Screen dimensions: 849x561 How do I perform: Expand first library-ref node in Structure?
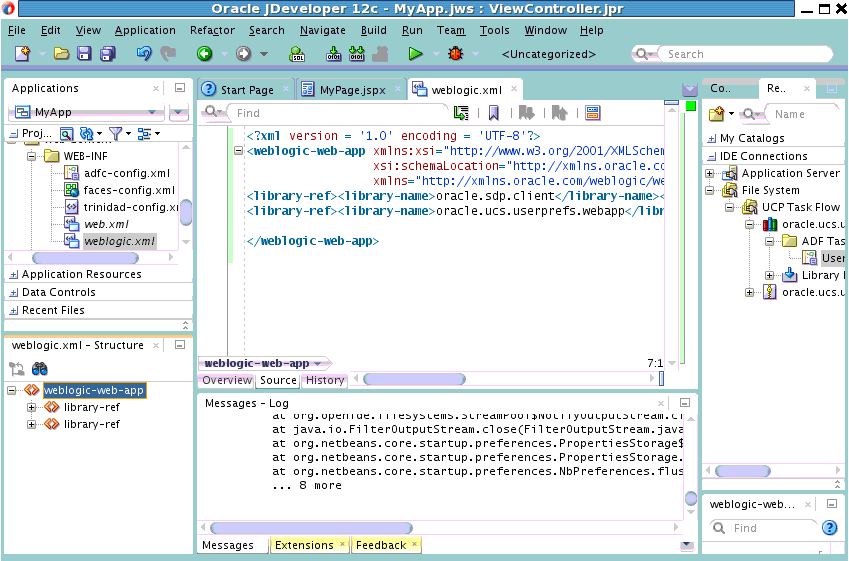tap(31, 407)
